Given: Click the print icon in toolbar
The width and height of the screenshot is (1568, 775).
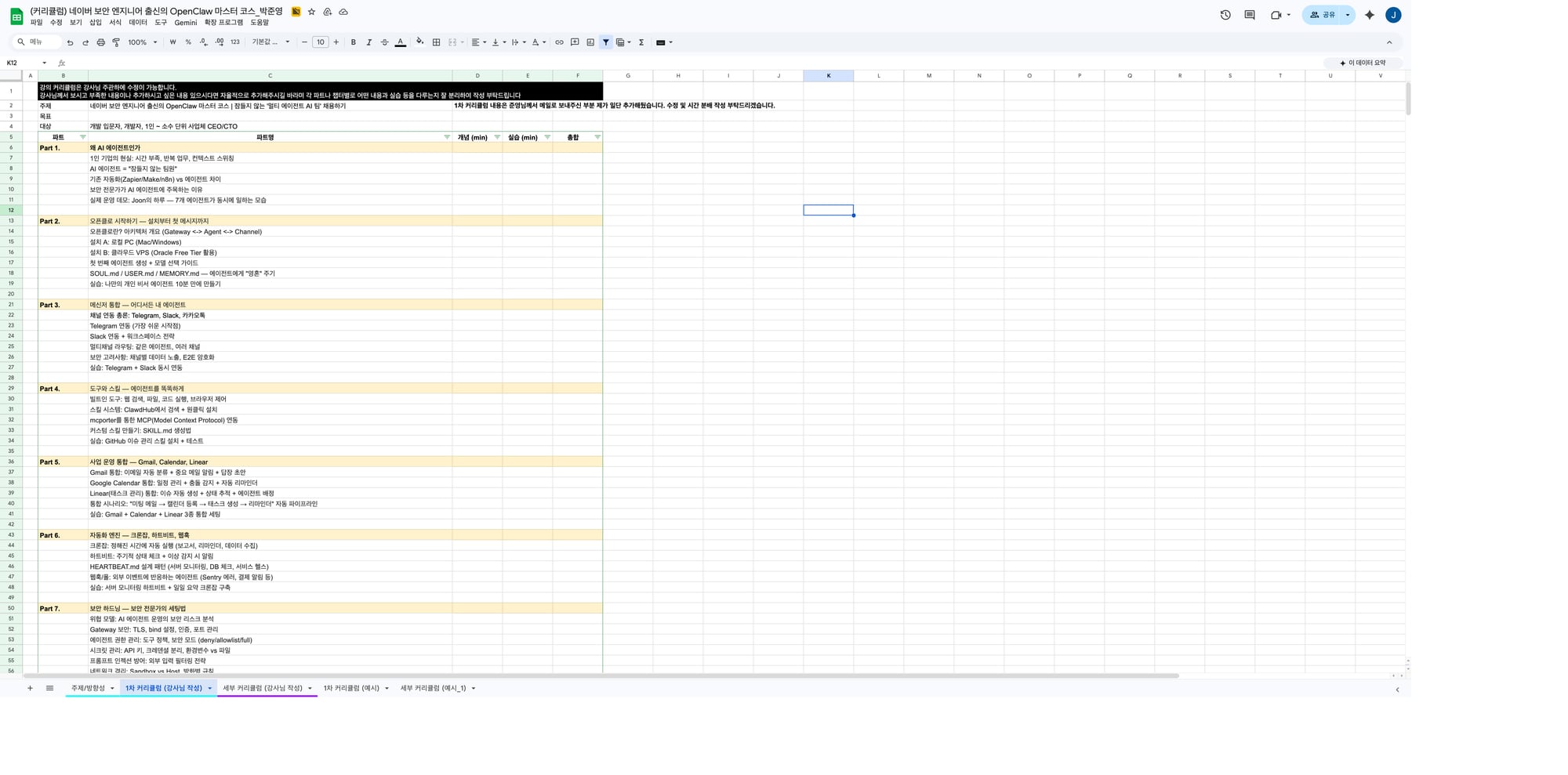Looking at the screenshot, I should tap(100, 42).
